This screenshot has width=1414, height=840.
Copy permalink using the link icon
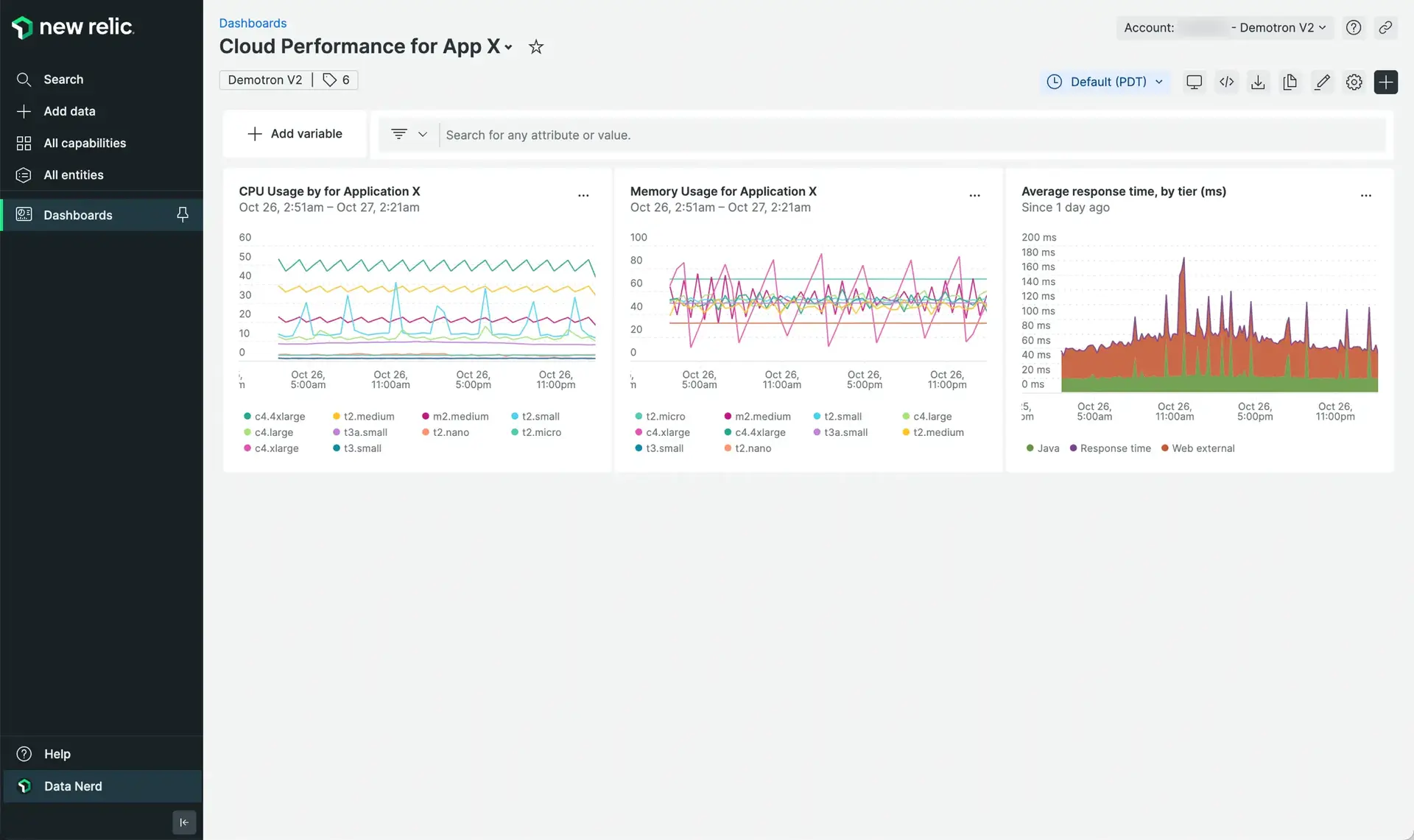[x=1385, y=27]
